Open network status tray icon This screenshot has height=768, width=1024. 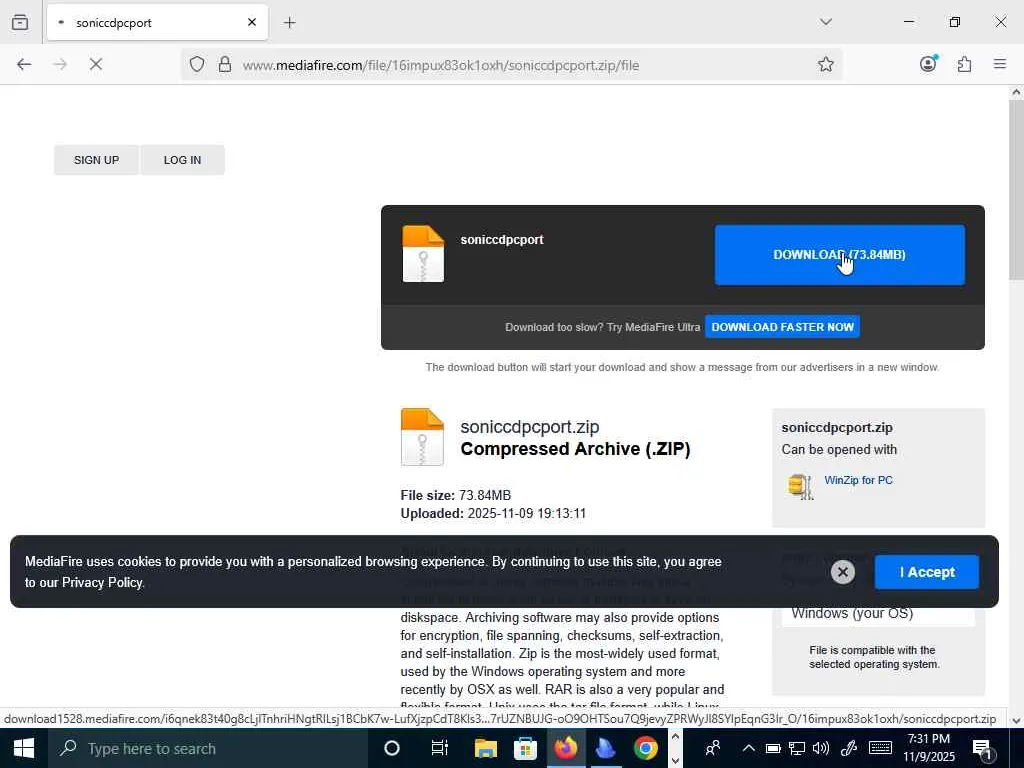click(797, 748)
